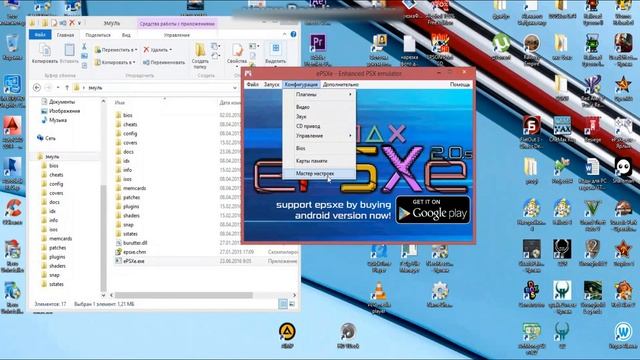Click Переименовать in Explorer ribbon
640x360 pixels.
tap(164, 62)
